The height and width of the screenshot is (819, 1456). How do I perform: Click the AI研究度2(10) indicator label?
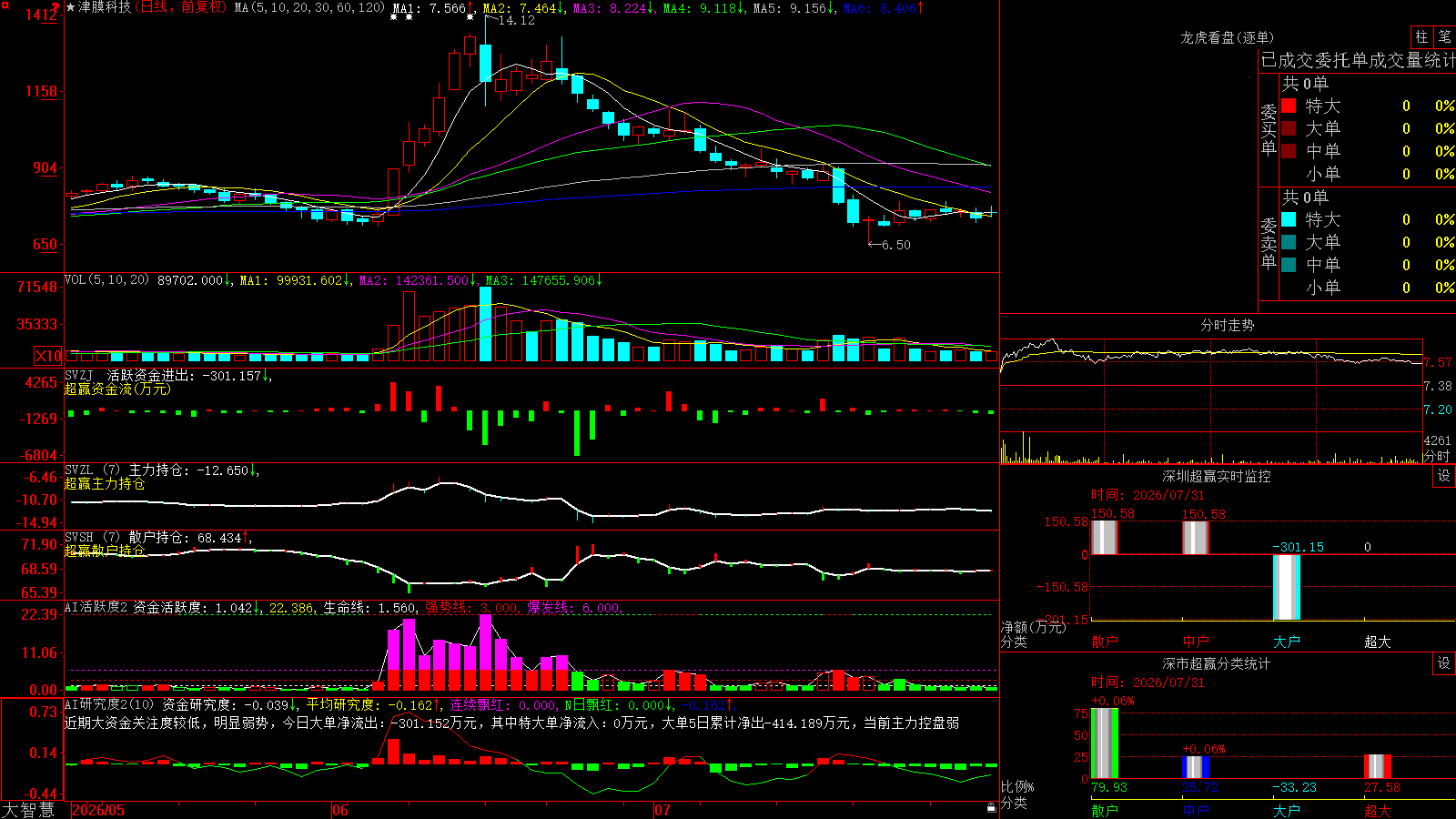pos(109,703)
